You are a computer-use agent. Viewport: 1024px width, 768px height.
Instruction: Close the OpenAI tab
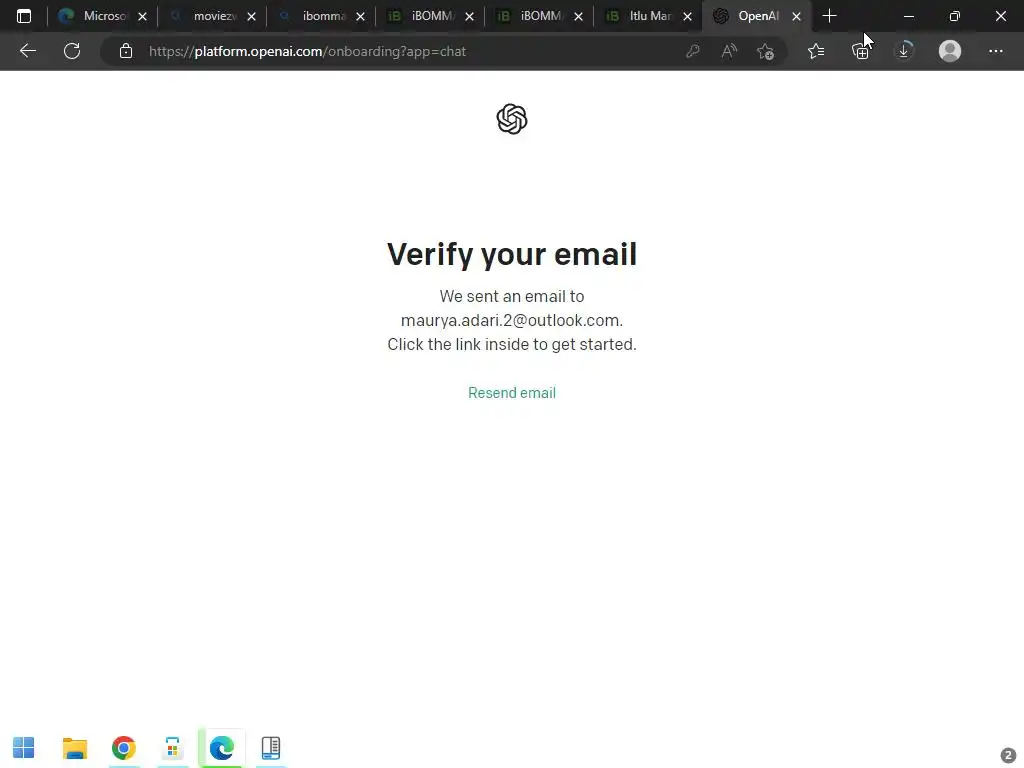click(796, 16)
